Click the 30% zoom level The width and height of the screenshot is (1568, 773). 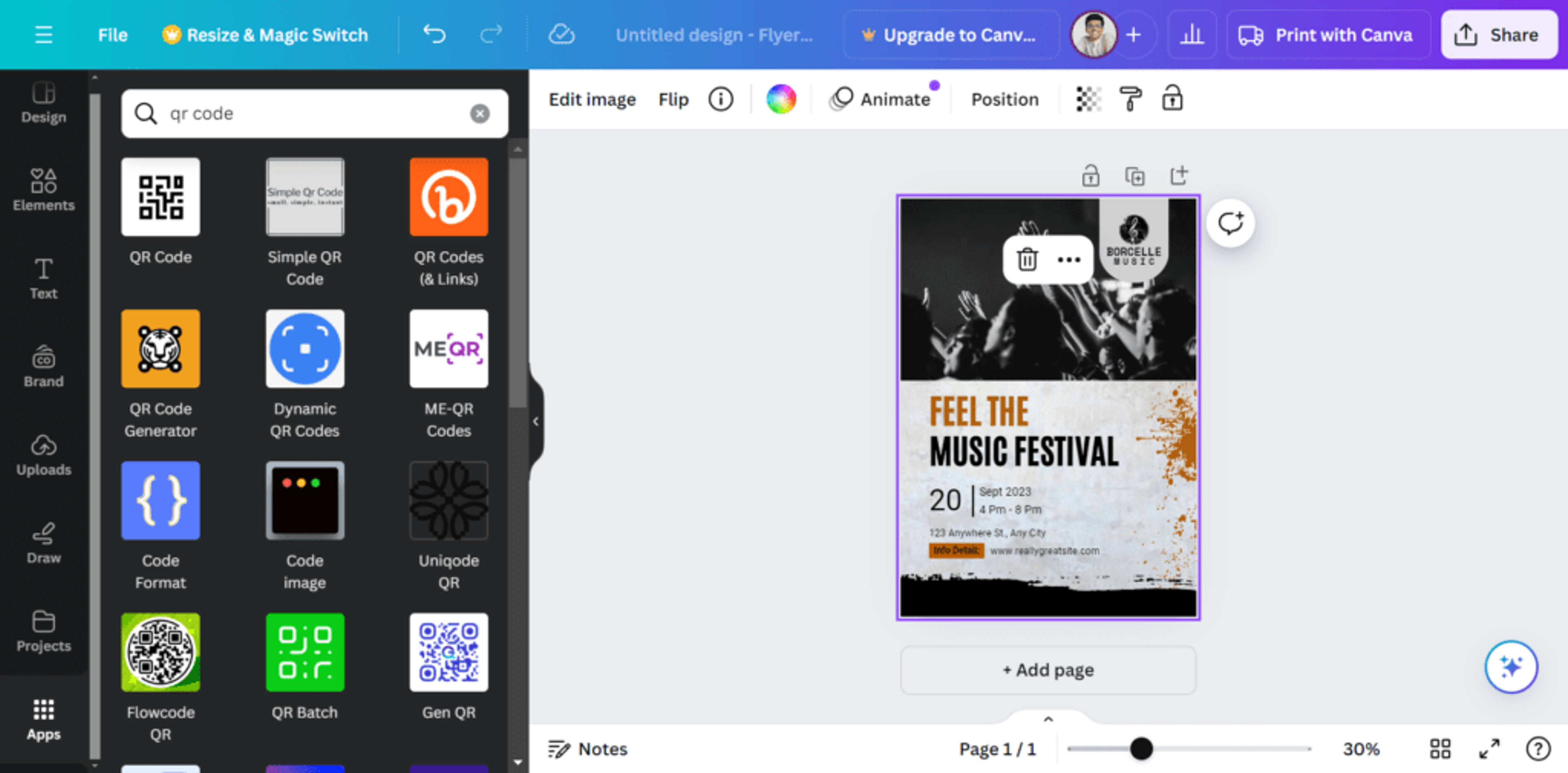[x=1361, y=749]
